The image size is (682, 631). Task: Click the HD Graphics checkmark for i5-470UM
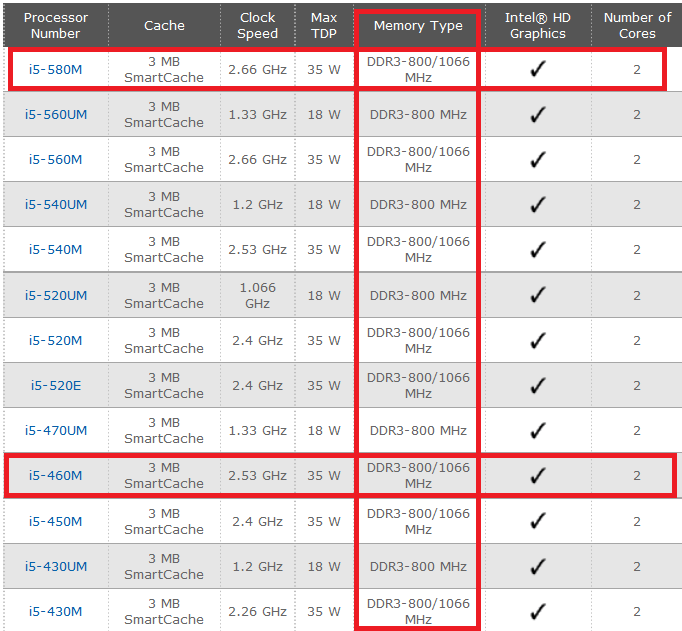point(538,430)
